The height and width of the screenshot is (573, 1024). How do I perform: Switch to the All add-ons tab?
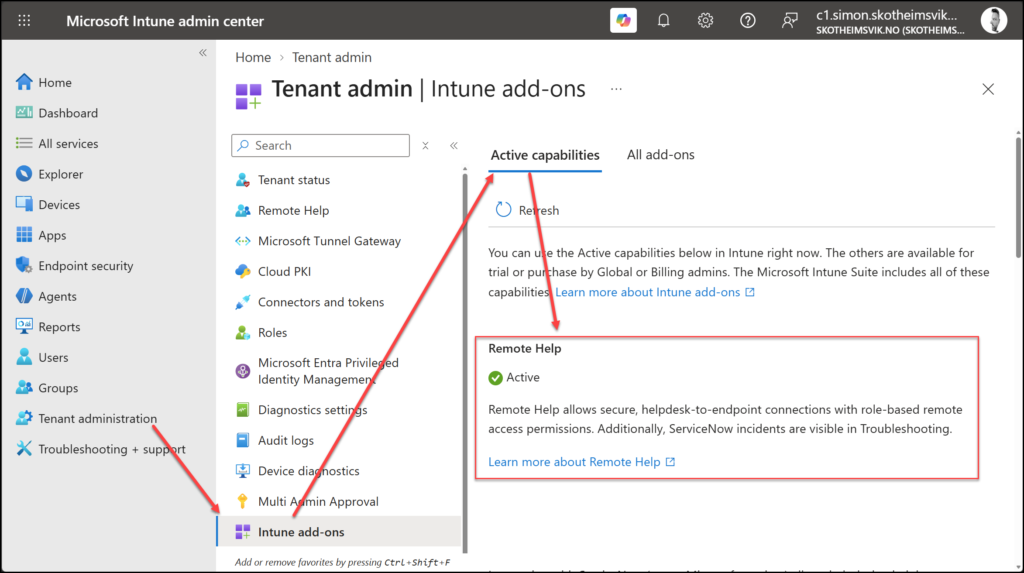point(660,155)
